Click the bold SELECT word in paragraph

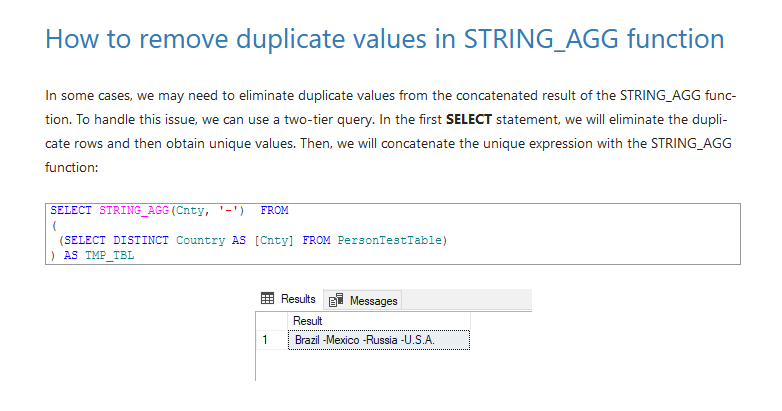coord(469,120)
